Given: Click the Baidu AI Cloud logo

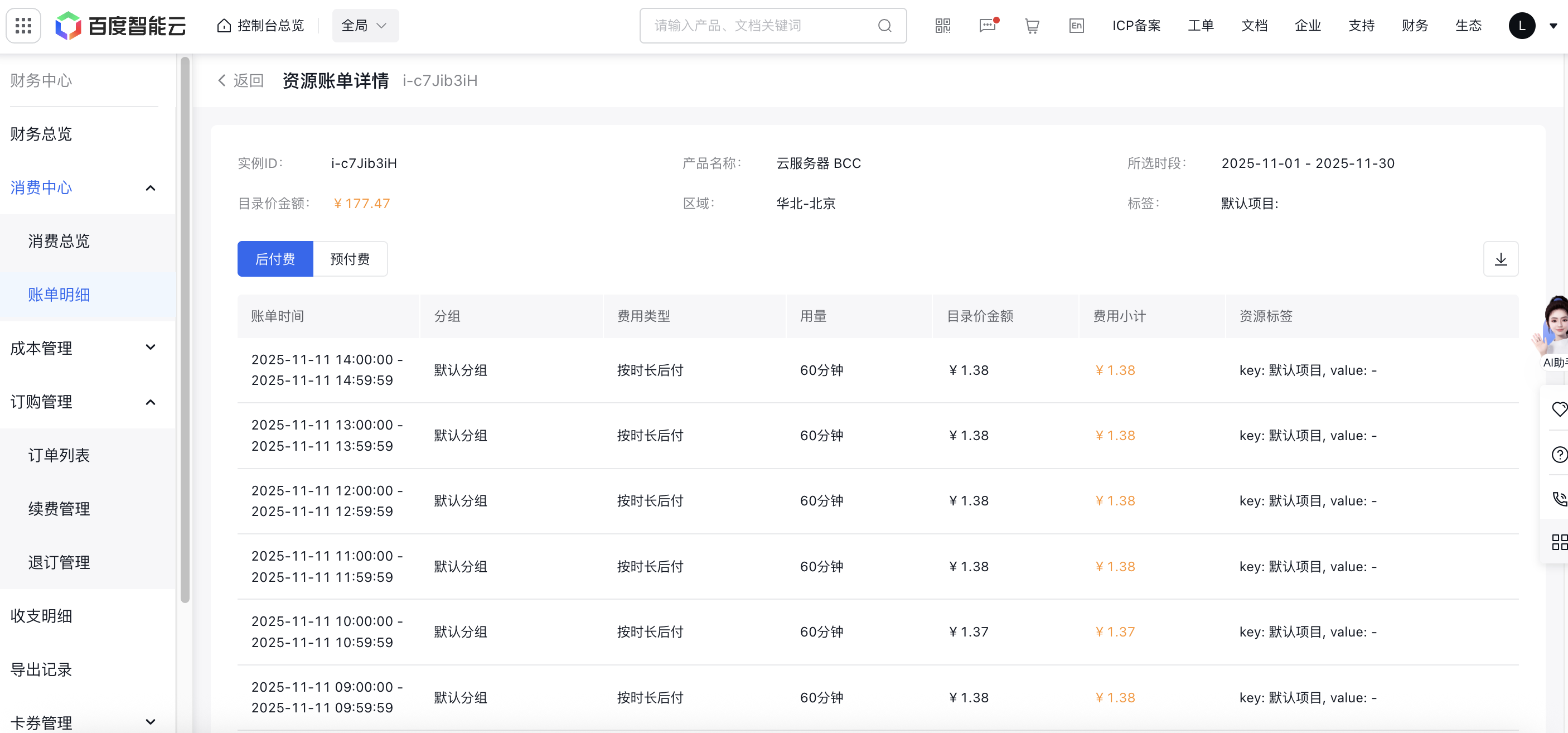Looking at the screenshot, I should (x=120, y=26).
